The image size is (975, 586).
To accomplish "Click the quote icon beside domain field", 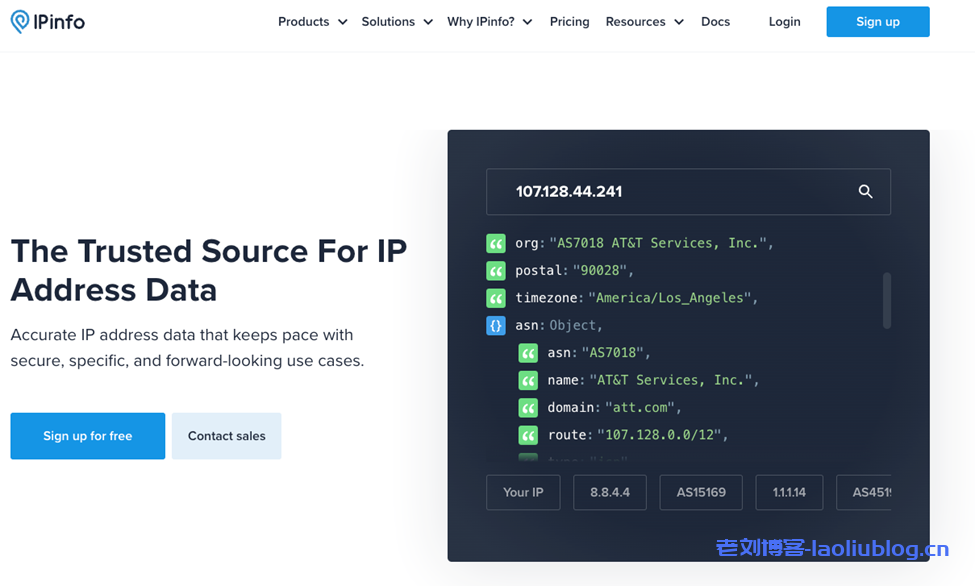I will 528,408.
